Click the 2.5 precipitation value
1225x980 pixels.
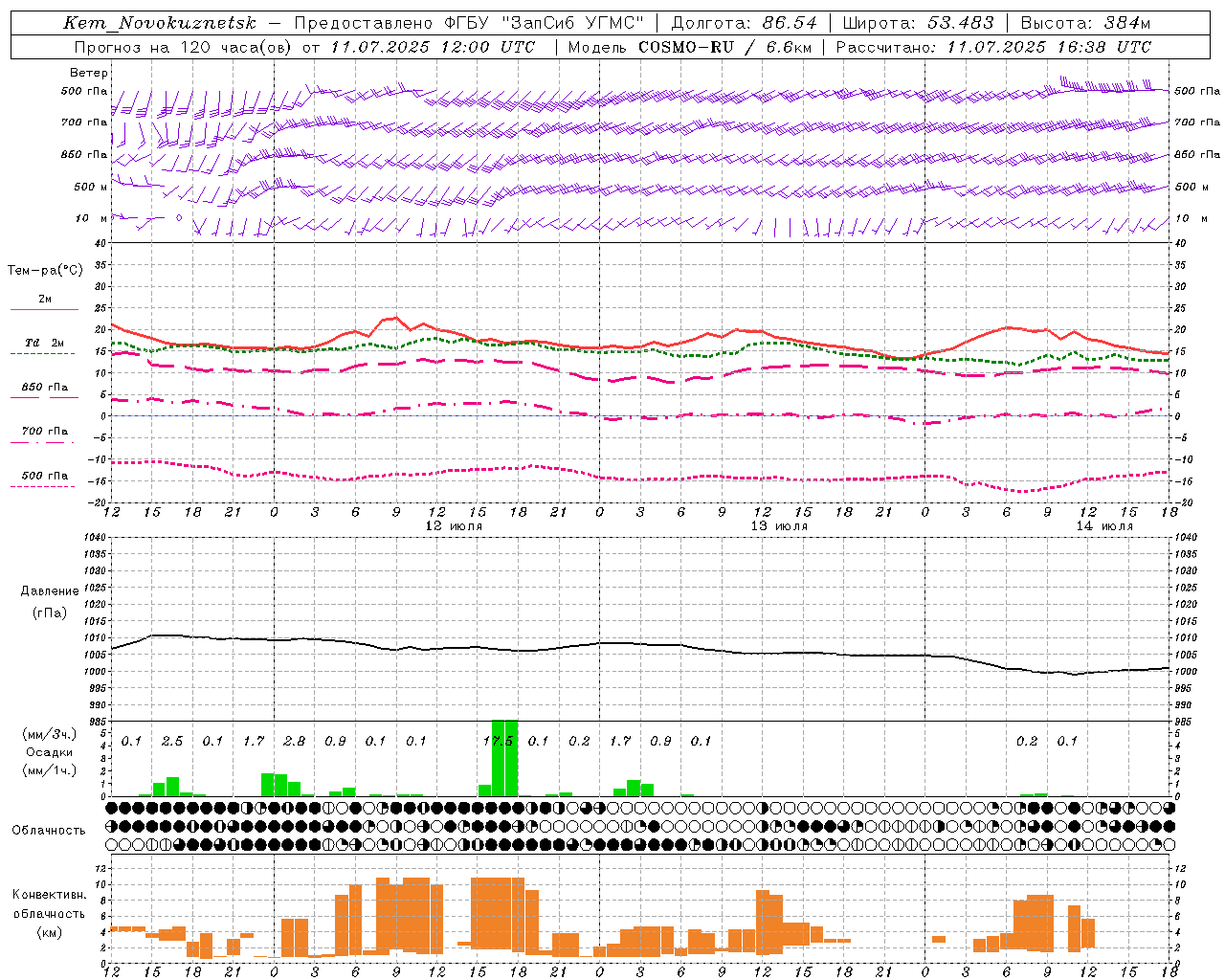tap(172, 741)
